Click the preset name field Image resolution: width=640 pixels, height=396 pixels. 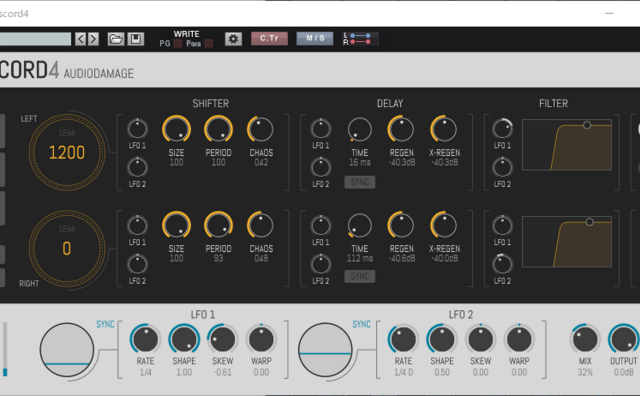(35, 39)
